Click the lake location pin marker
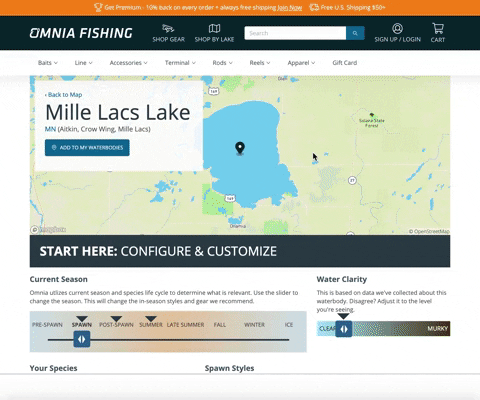Image resolution: width=480 pixels, height=400 pixels. point(240,148)
